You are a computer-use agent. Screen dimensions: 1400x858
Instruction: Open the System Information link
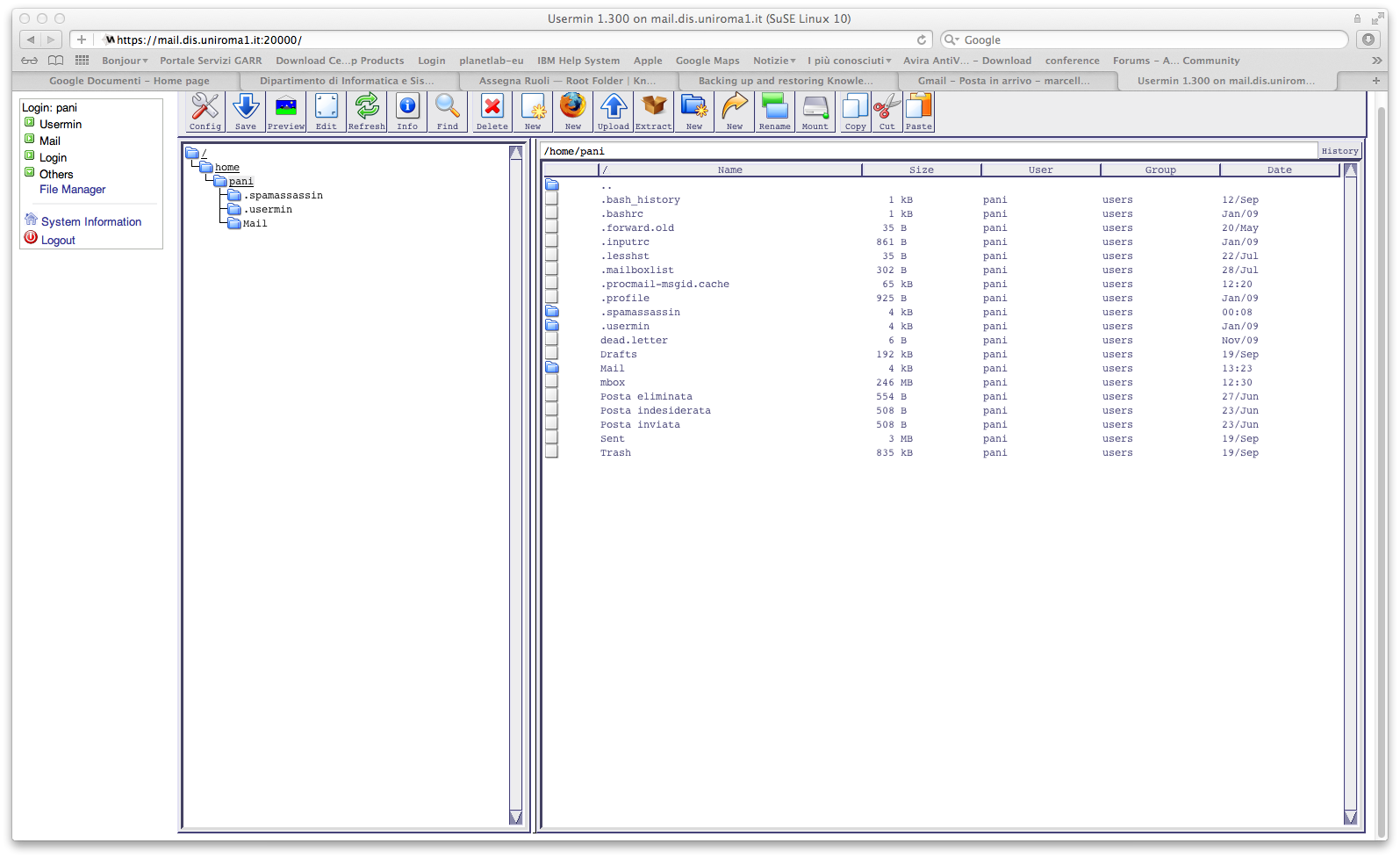pos(90,222)
